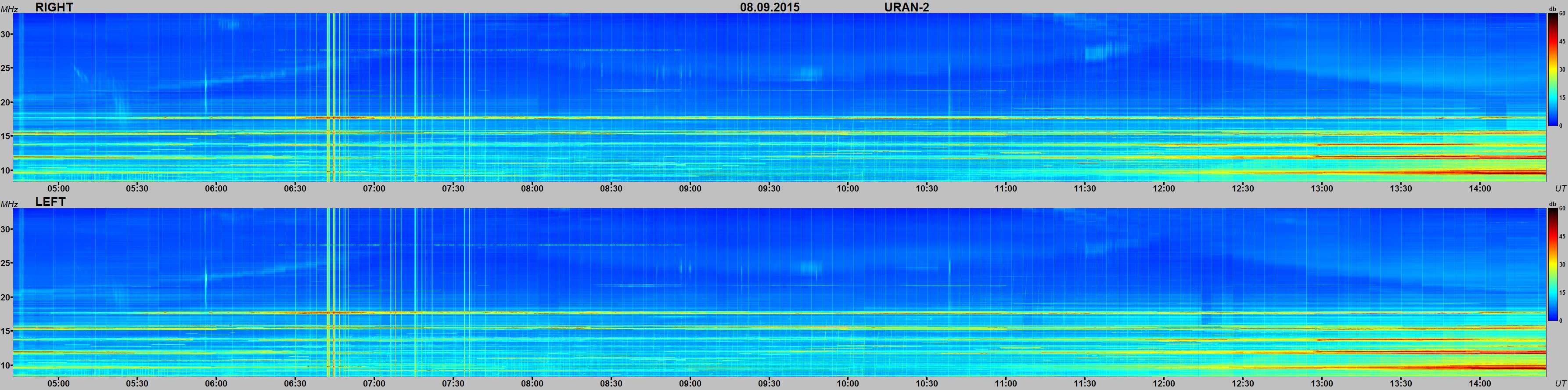This screenshot has width=1568, height=390.
Task: Click 13:30 on the RIGHT panel time axis
Action: click(1401, 188)
